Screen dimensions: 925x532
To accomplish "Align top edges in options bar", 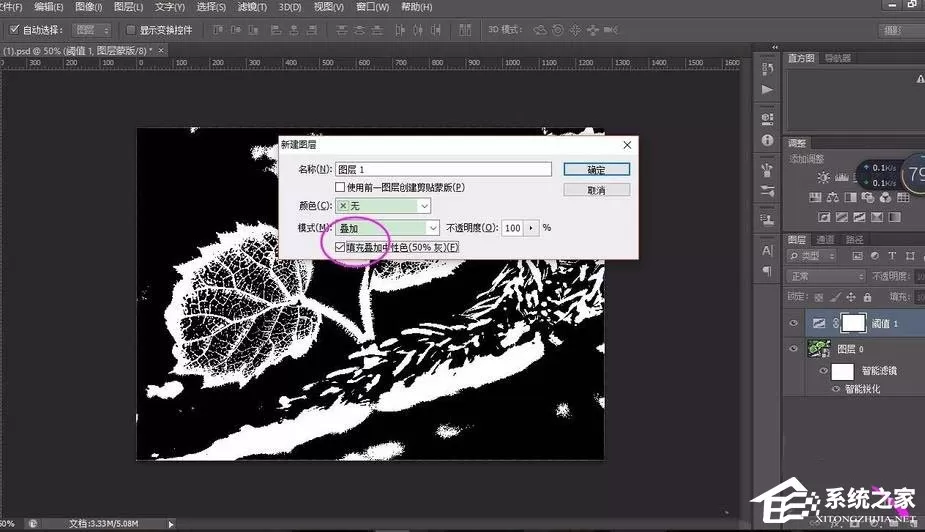I will (x=218, y=29).
